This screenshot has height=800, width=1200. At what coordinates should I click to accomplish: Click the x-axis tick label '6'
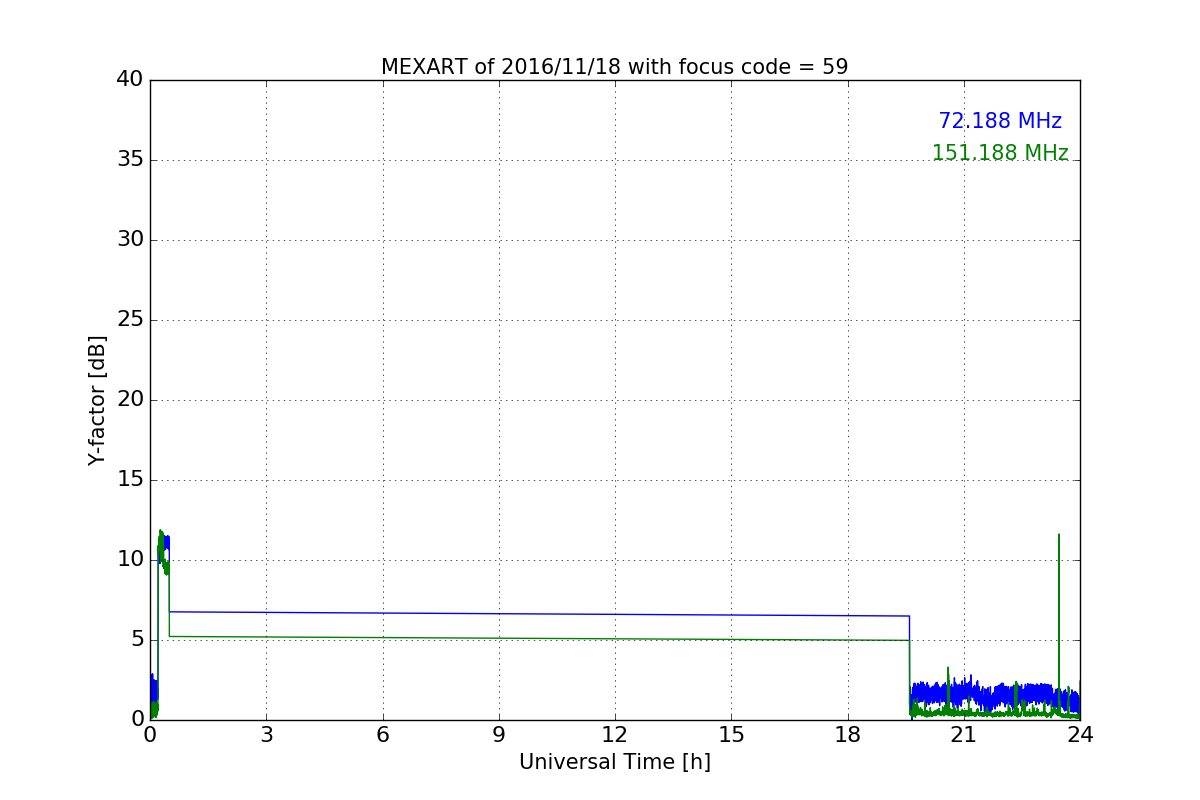[x=382, y=735]
